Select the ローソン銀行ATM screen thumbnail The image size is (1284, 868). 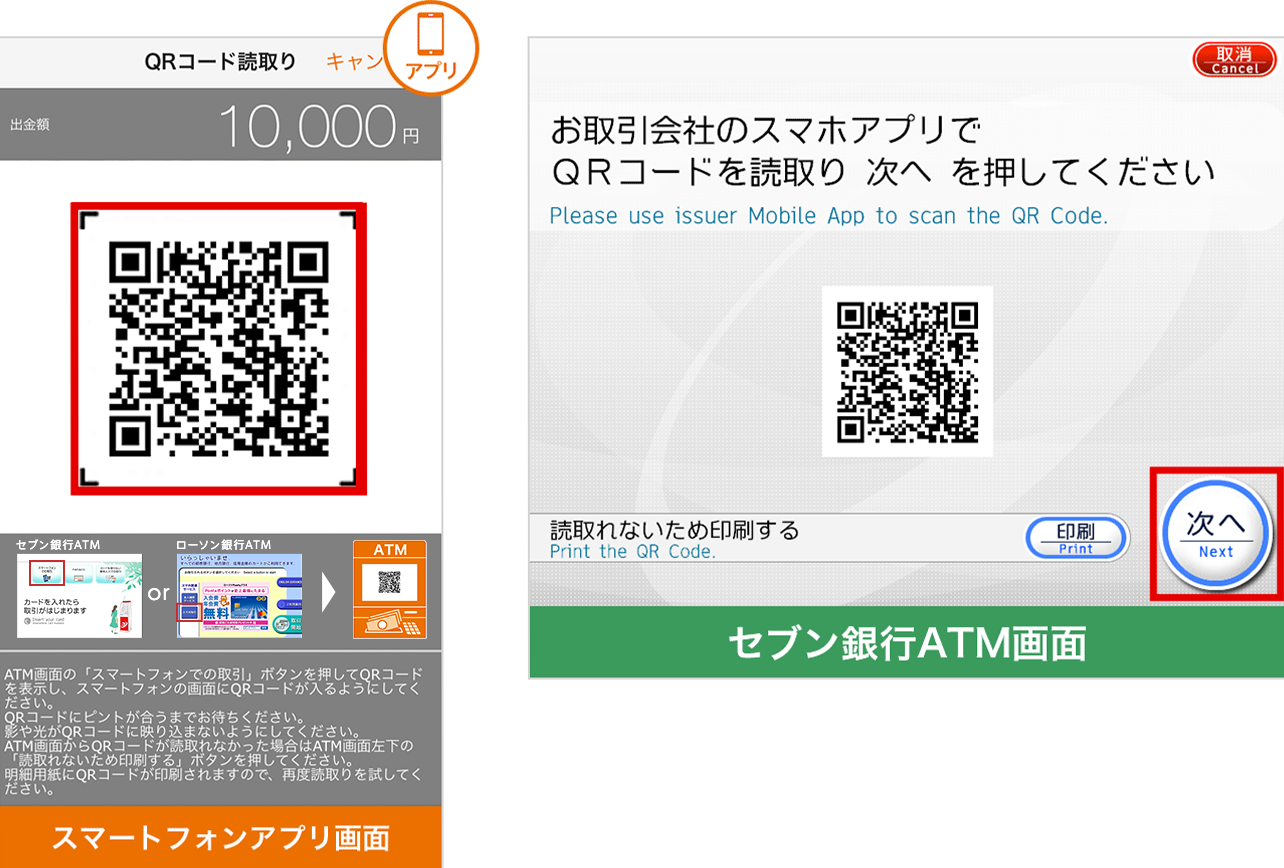point(239,596)
